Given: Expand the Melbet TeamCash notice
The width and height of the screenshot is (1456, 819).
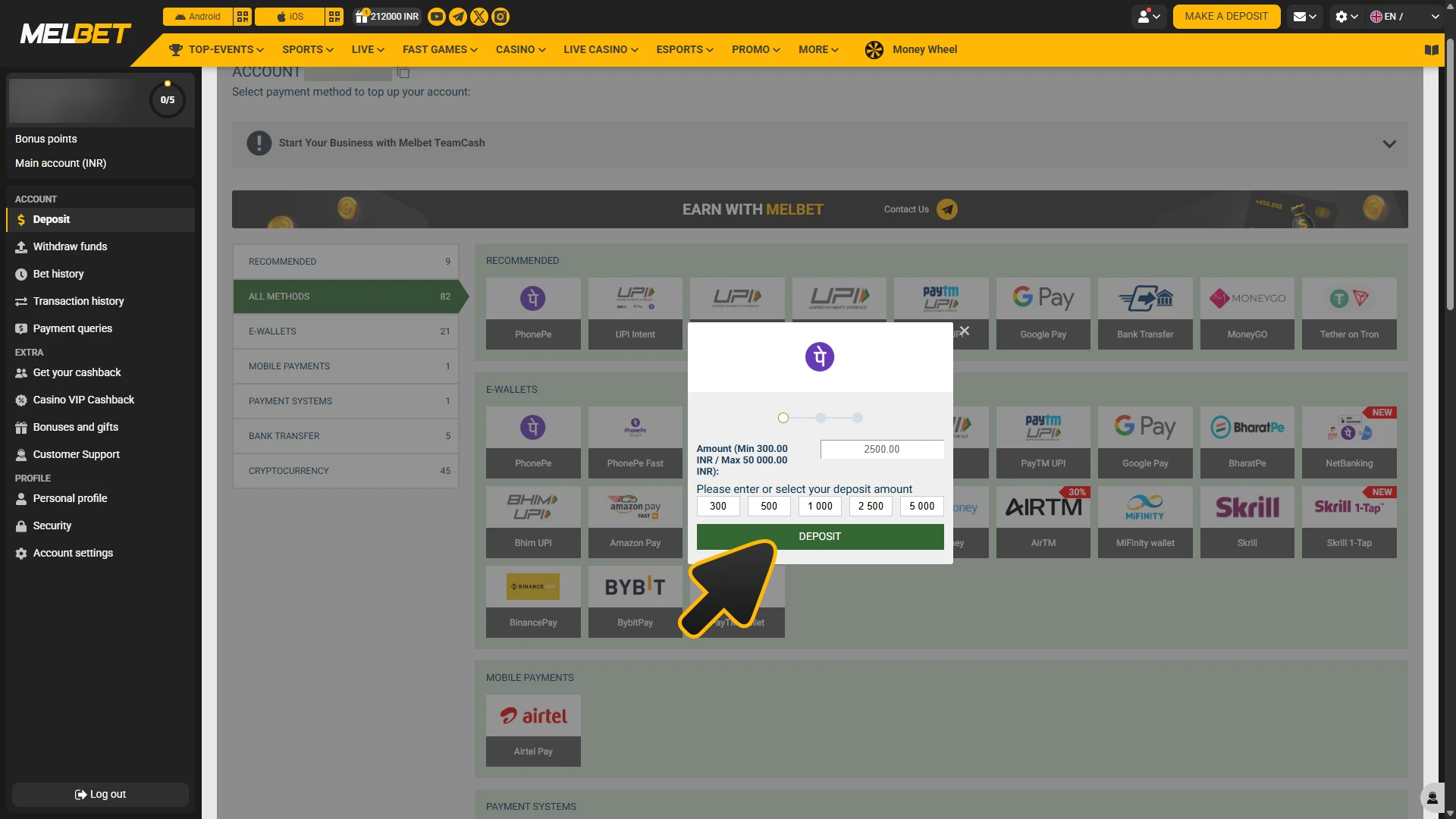Looking at the screenshot, I should click(x=1389, y=144).
